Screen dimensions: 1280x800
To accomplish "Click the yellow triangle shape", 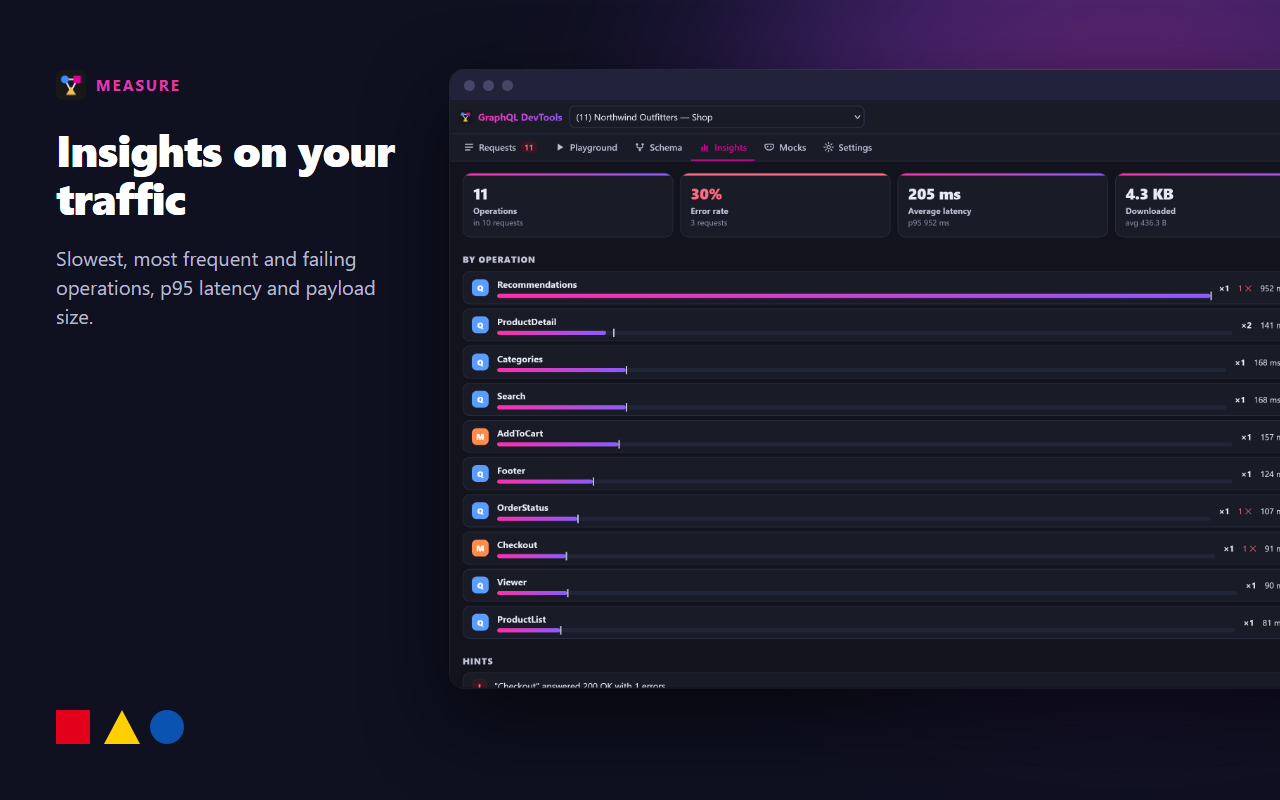I will pos(122,728).
